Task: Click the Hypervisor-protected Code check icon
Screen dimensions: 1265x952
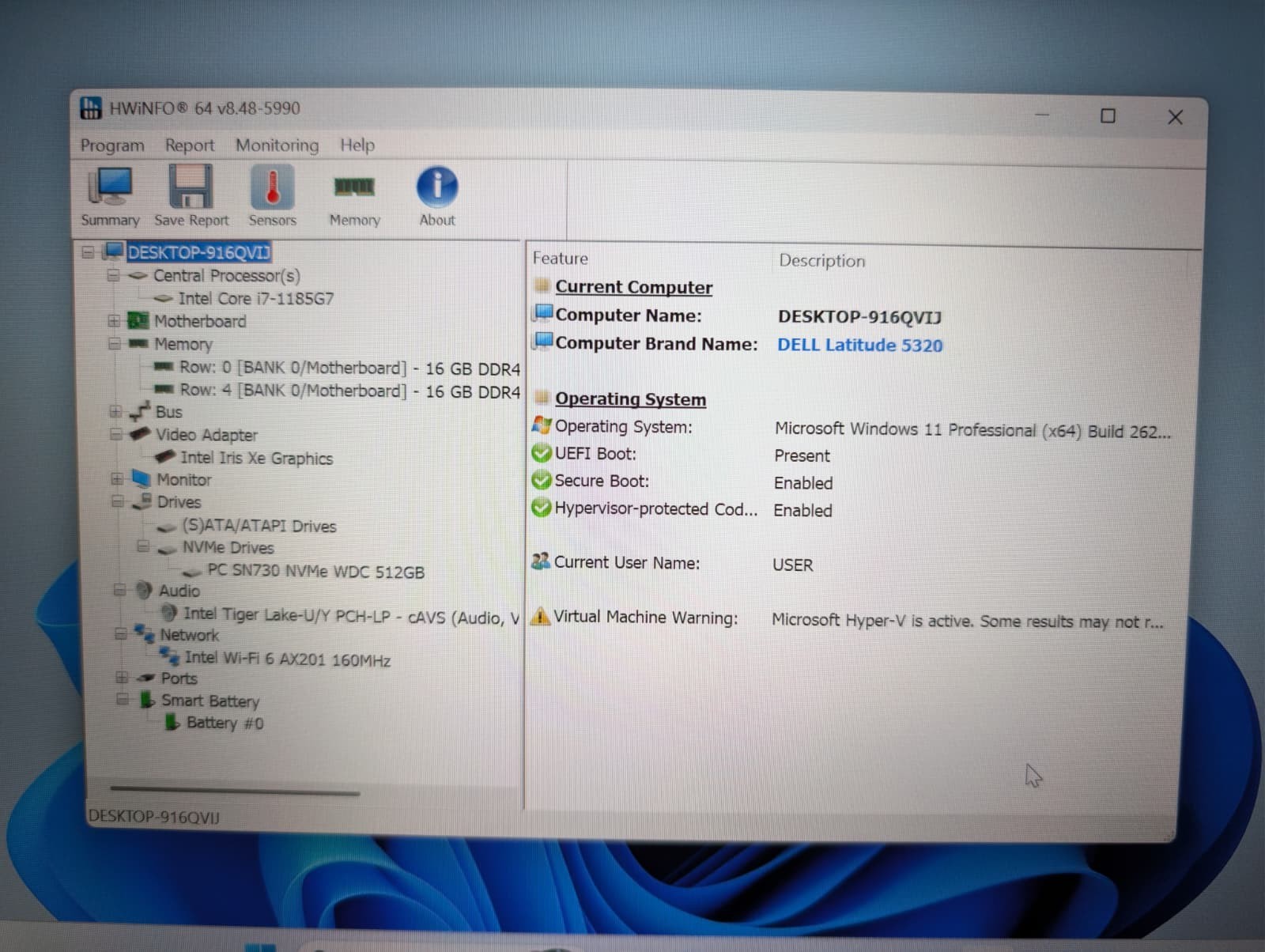Action: pyautogui.click(x=542, y=508)
